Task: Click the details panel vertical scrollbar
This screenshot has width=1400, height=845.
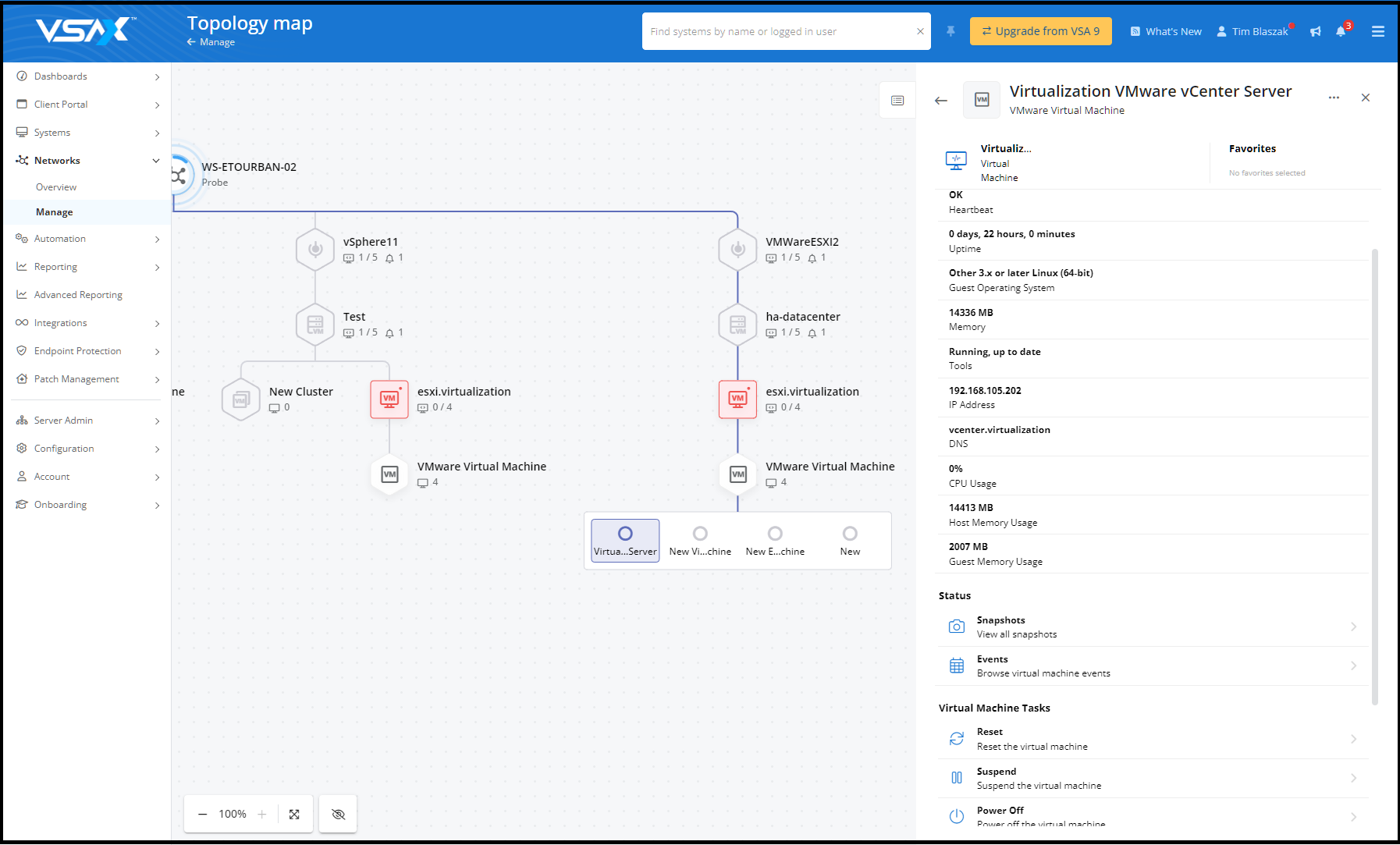Action: [x=1375, y=476]
